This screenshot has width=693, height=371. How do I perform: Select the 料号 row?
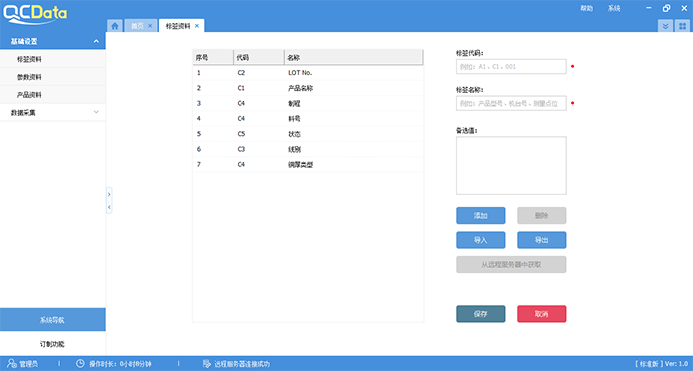click(x=308, y=119)
